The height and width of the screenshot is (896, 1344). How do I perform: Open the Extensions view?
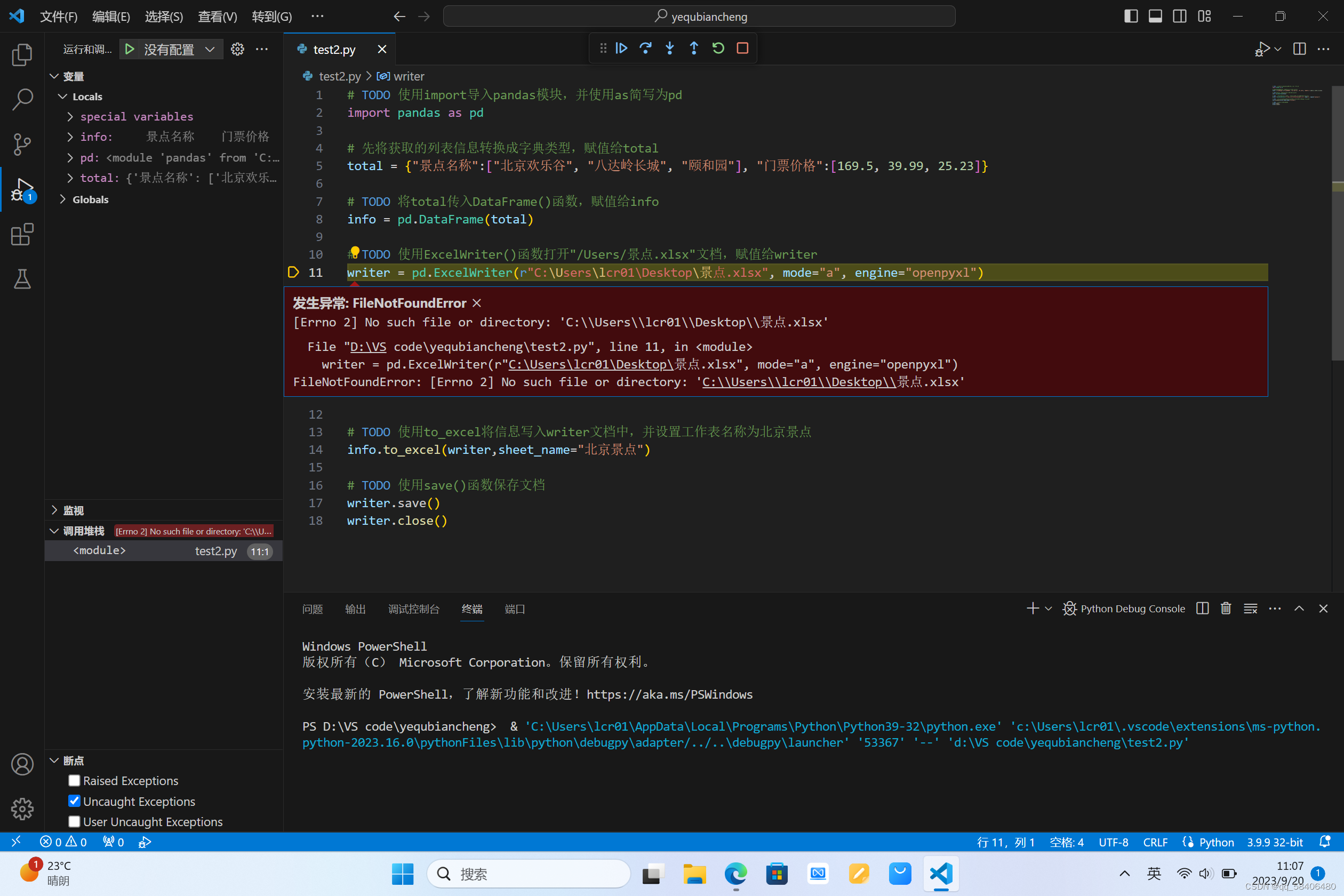pos(22,234)
